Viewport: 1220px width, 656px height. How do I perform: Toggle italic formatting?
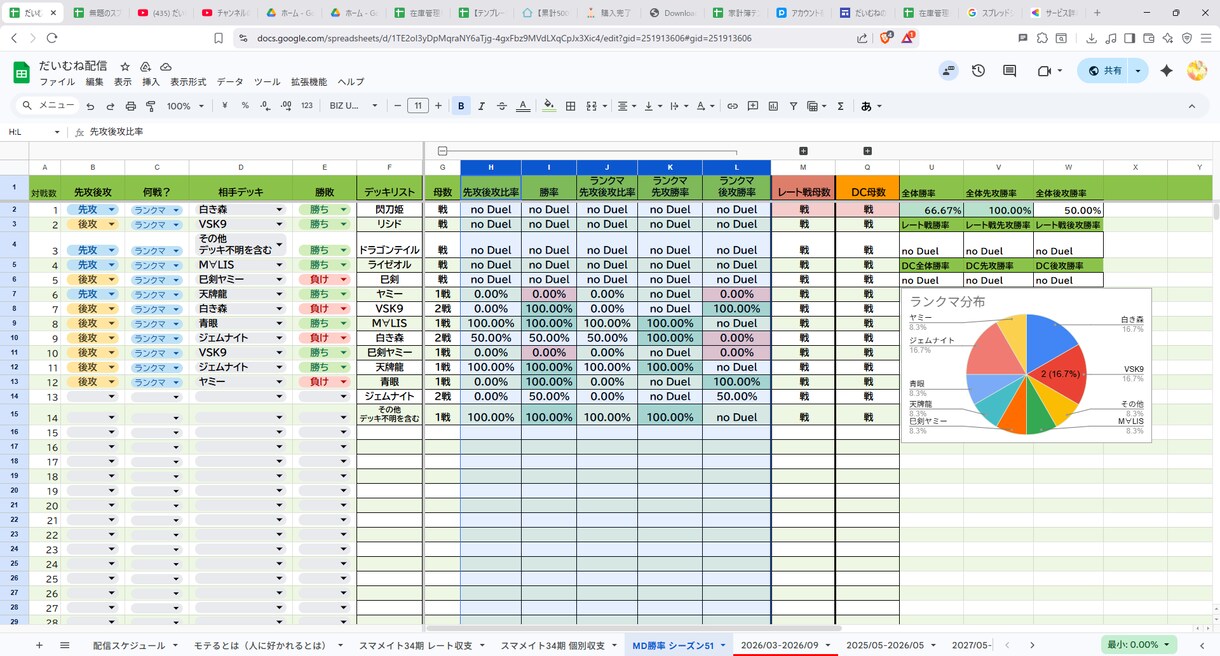pos(481,106)
